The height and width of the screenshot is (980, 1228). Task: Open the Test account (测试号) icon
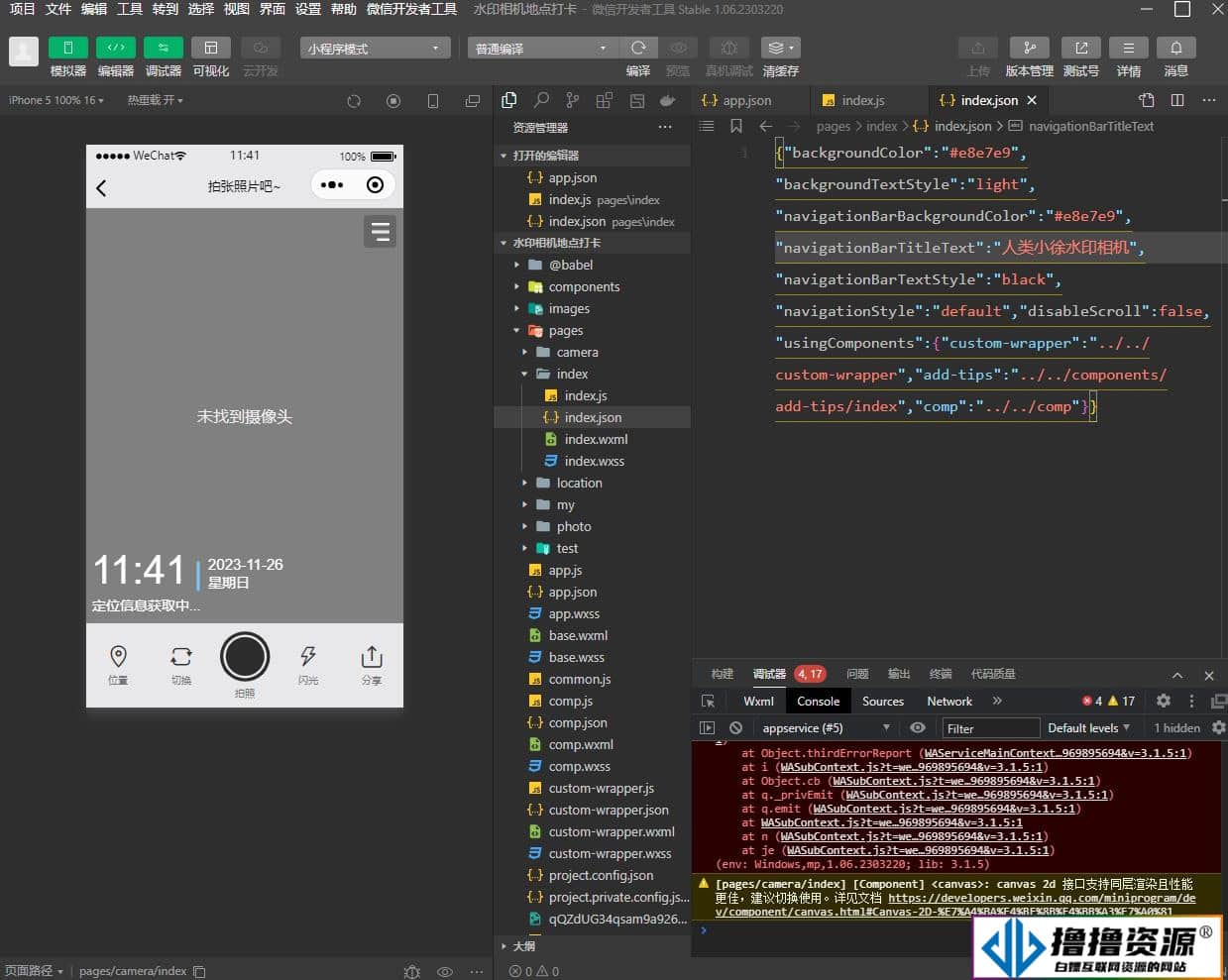coord(1081,48)
